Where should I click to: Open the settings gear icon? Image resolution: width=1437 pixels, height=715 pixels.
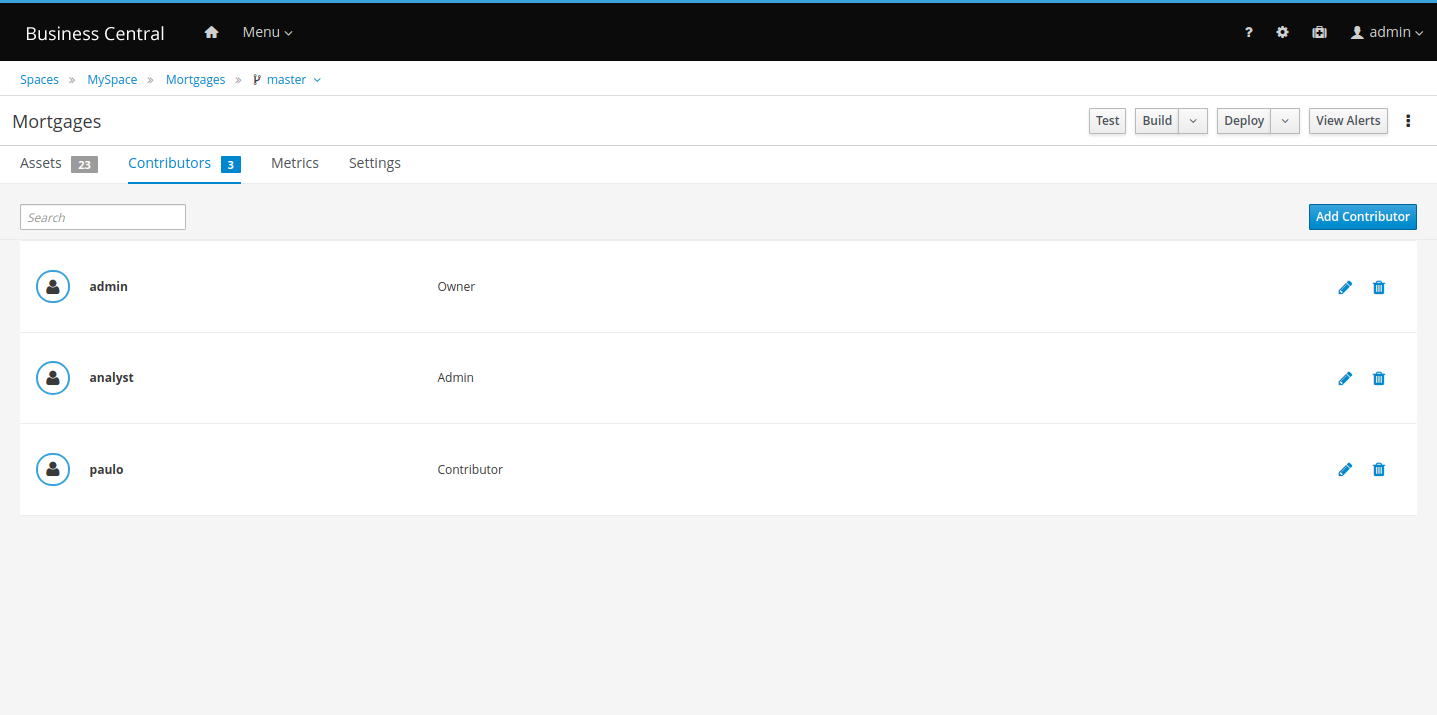1282,32
